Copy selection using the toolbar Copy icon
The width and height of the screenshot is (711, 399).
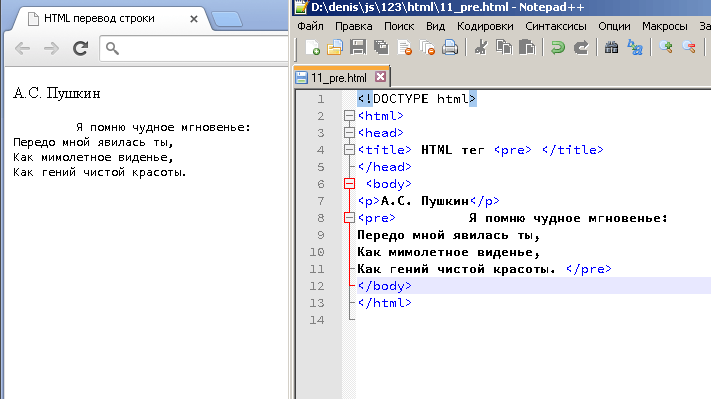pos(504,48)
